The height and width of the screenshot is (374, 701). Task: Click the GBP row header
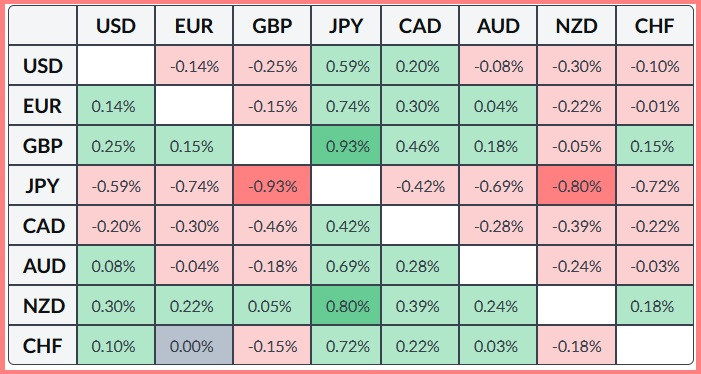[x=43, y=146]
